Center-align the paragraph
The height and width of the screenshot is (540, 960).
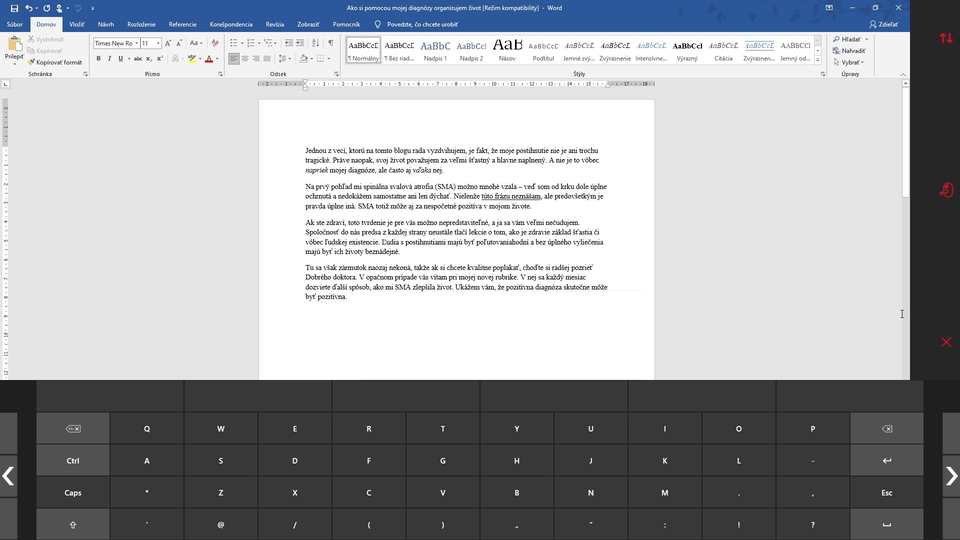coord(245,59)
